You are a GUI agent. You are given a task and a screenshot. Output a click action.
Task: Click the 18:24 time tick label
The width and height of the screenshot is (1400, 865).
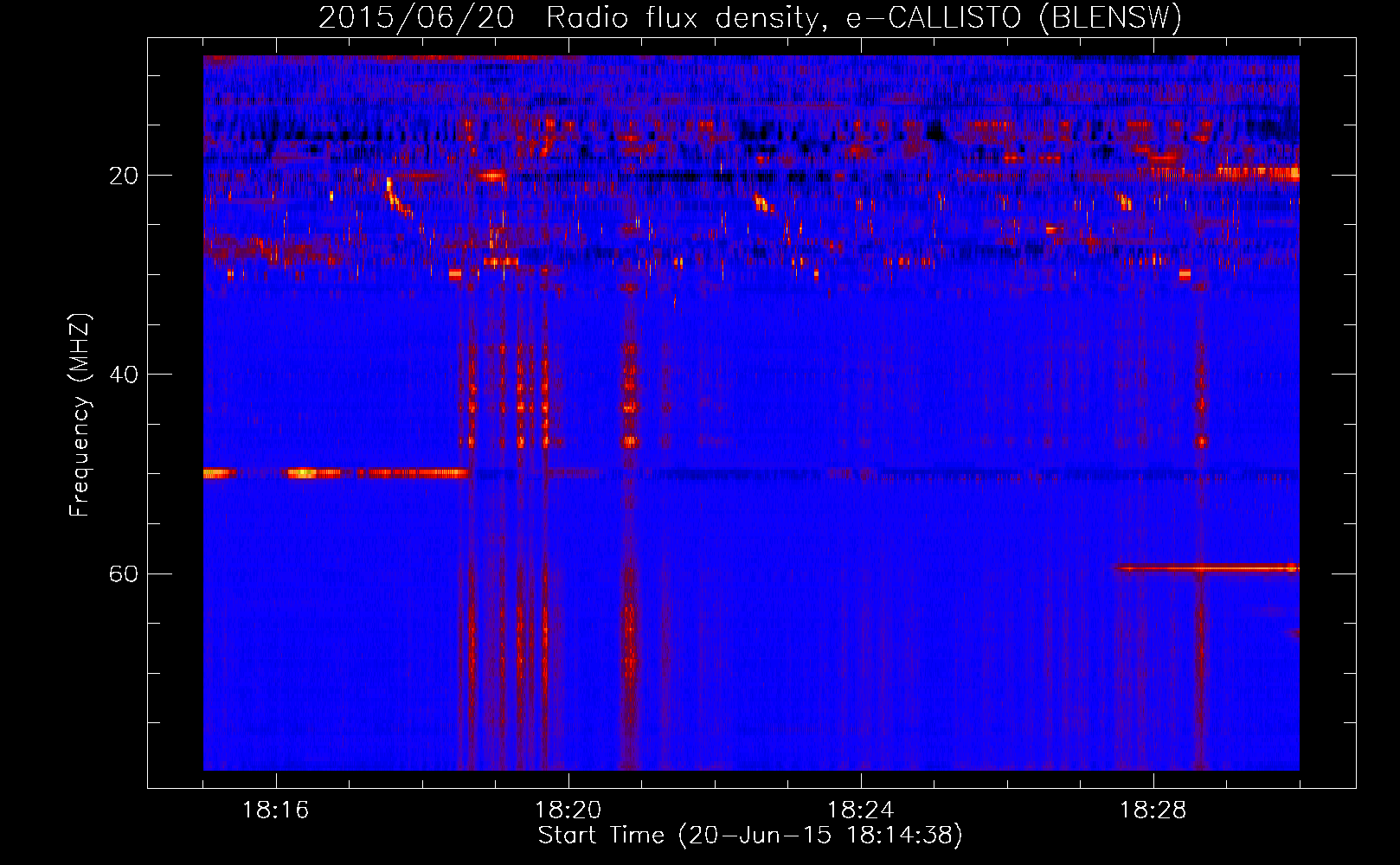861,811
